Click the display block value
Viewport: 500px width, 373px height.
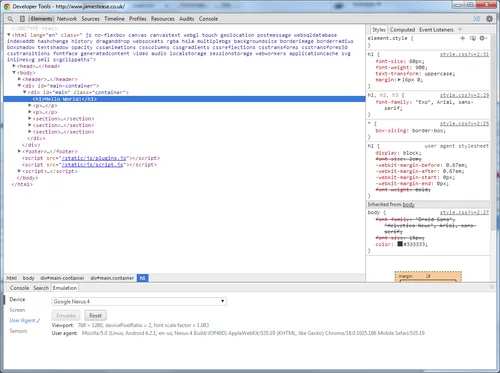click(410, 153)
